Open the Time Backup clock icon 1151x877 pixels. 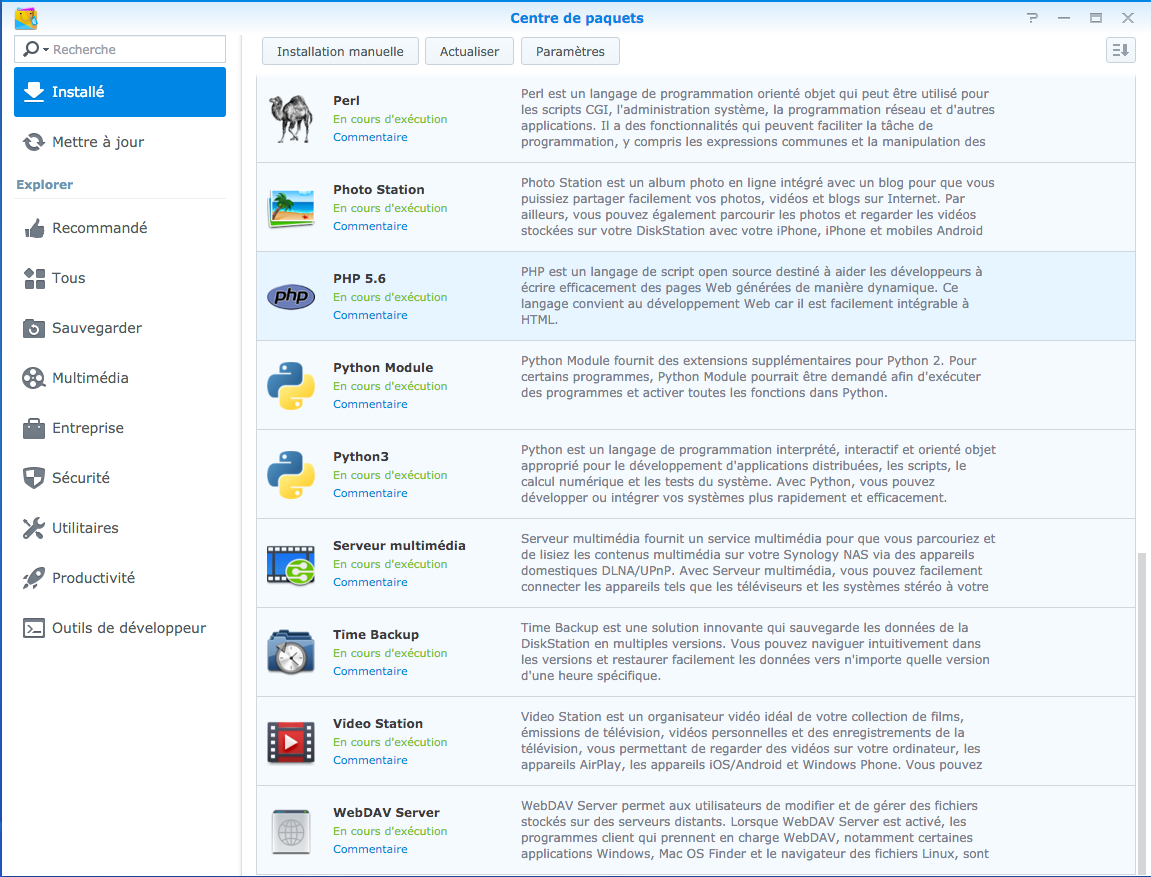[x=291, y=652]
